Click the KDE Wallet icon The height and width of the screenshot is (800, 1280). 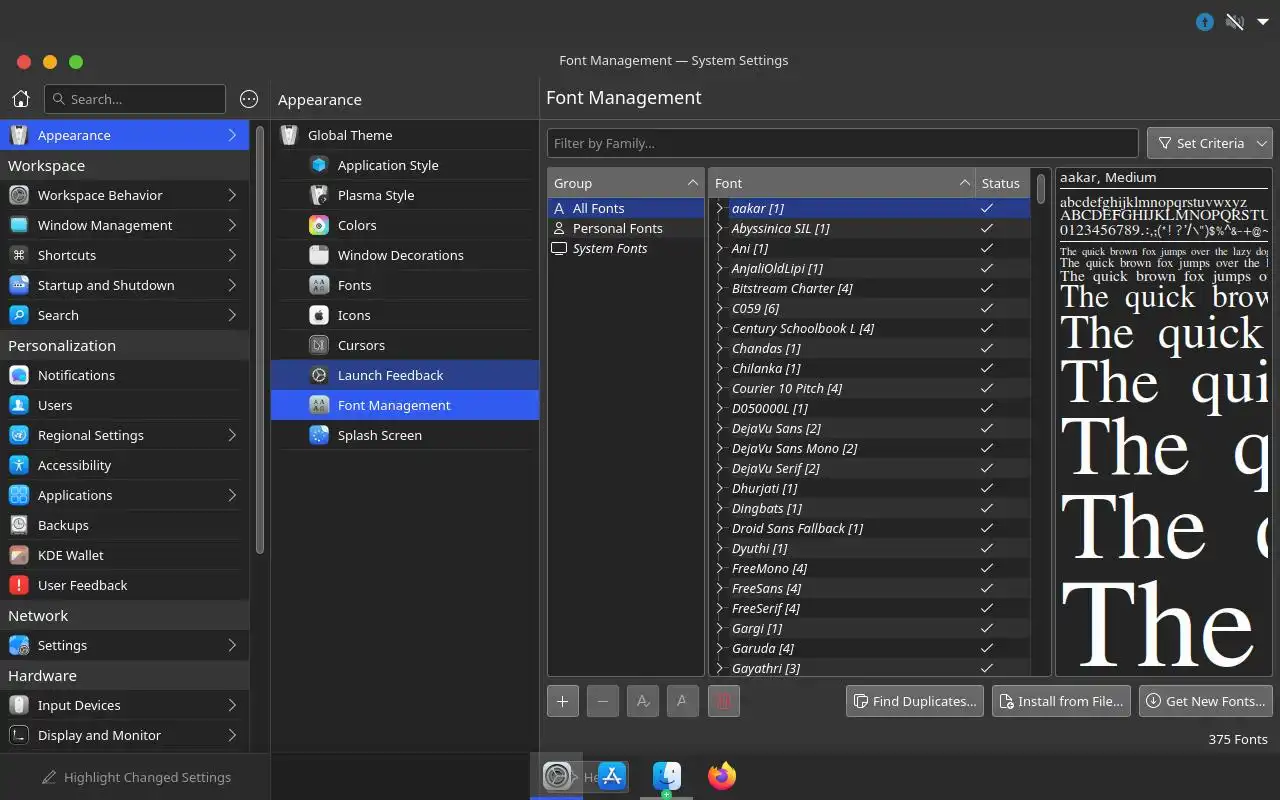click(18, 555)
